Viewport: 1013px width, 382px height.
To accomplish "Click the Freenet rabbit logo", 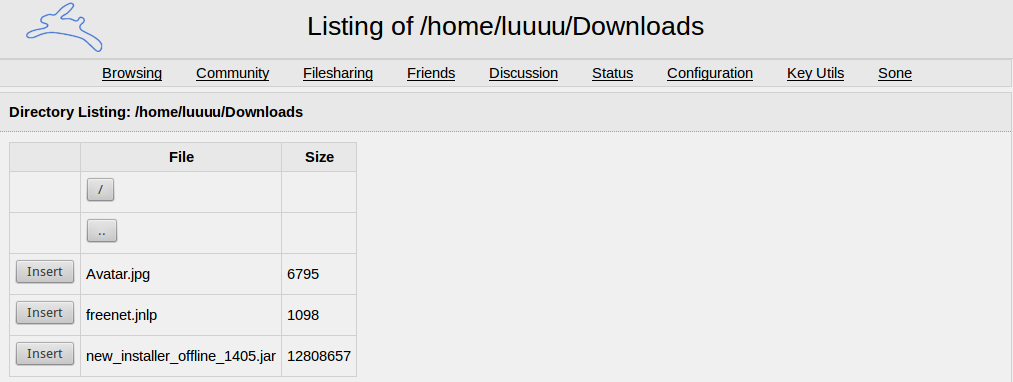I will point(64,27).
